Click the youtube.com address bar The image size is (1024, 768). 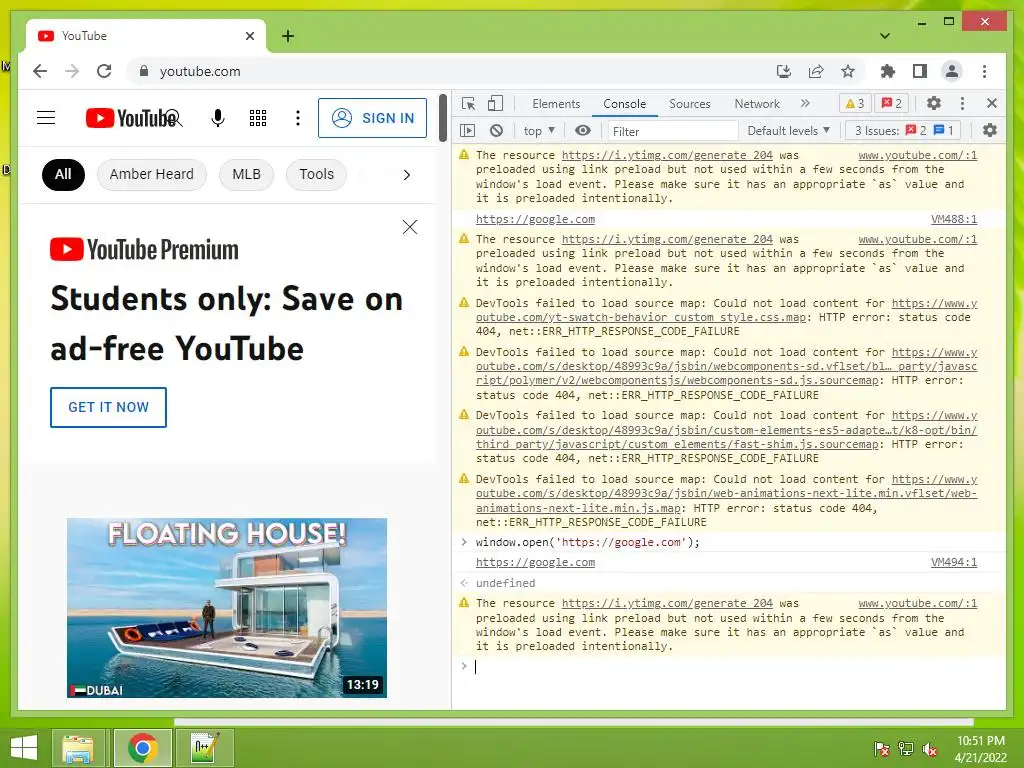pyautogui.click(x=200, y=71)
